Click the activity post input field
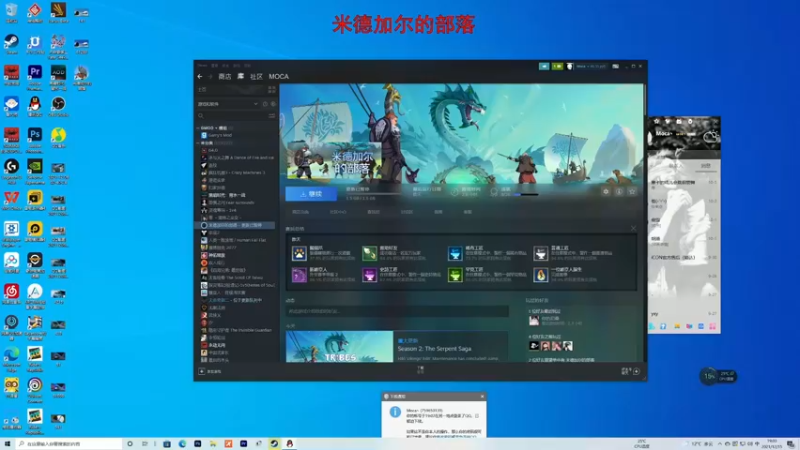The image size is (800, 450). point(397,311)
